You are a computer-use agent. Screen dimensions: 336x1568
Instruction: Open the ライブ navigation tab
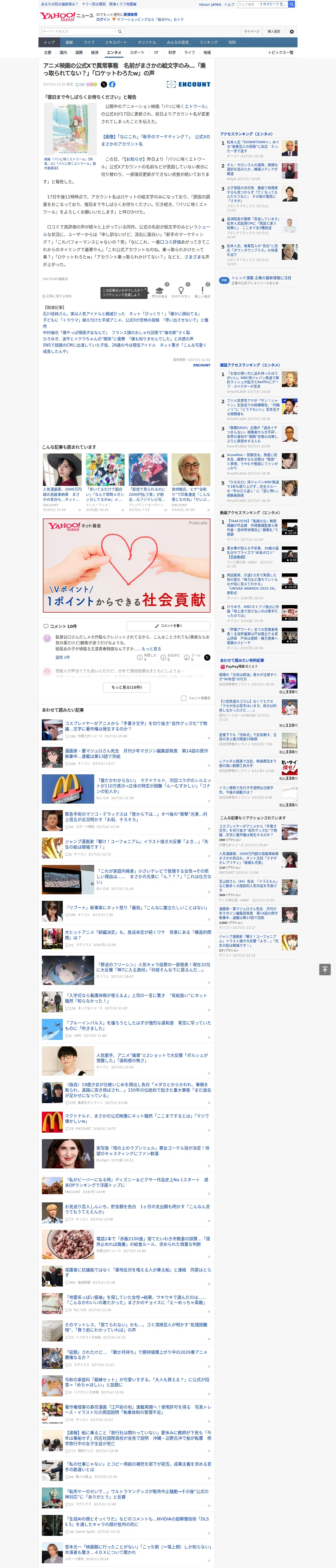(x=89, y=43)
